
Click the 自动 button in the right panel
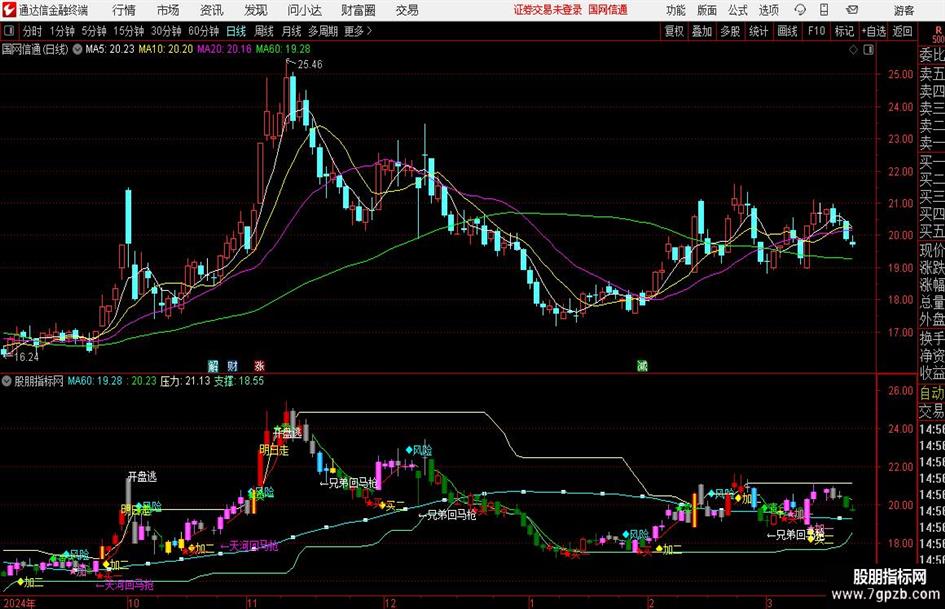point(932,393)
